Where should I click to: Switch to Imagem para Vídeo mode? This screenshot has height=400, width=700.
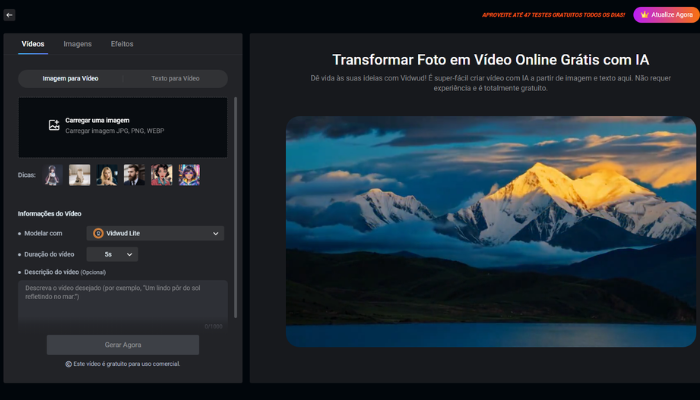pos(70,78)
